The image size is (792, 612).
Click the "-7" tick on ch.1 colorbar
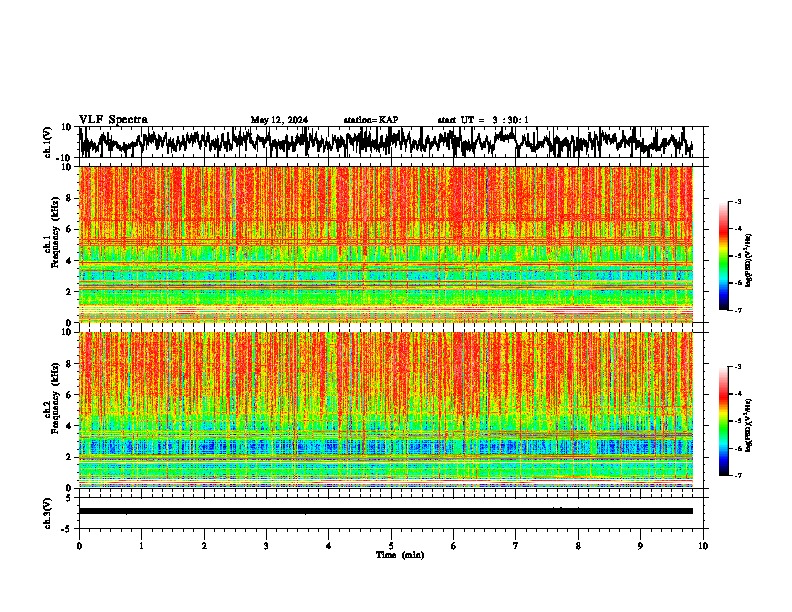tap(738, 310)
